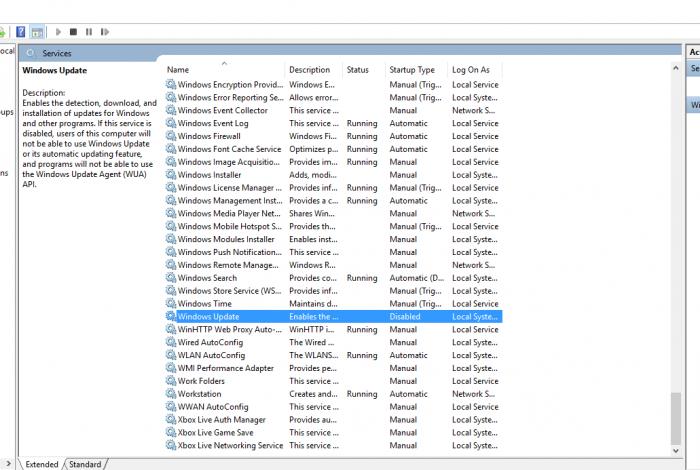The image size is (700, 470).
Task: Click Network S... log on of Workstation
Action: [x=474, y=394]
